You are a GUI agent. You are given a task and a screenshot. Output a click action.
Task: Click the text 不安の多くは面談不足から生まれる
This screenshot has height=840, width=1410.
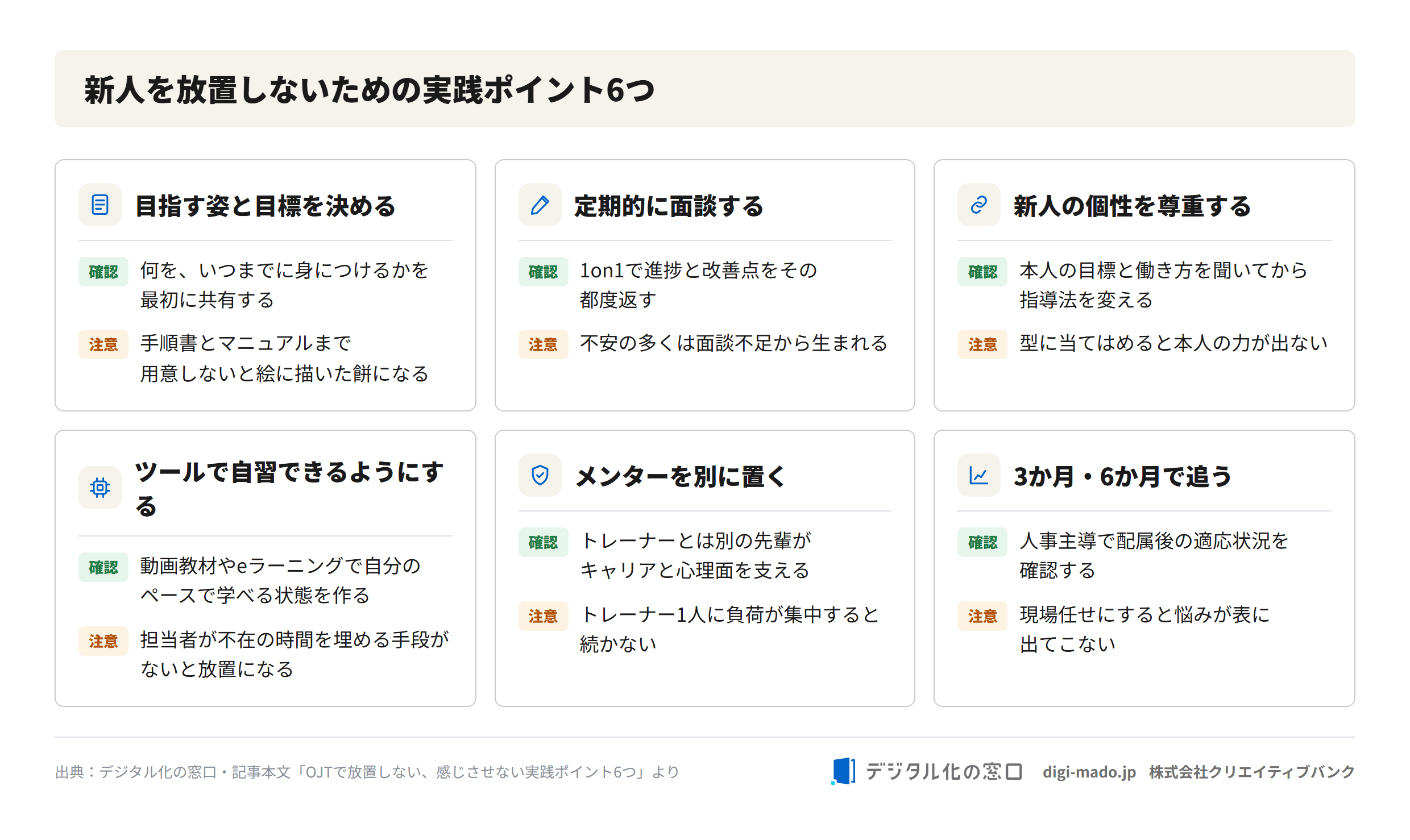[x=733, y=343]
